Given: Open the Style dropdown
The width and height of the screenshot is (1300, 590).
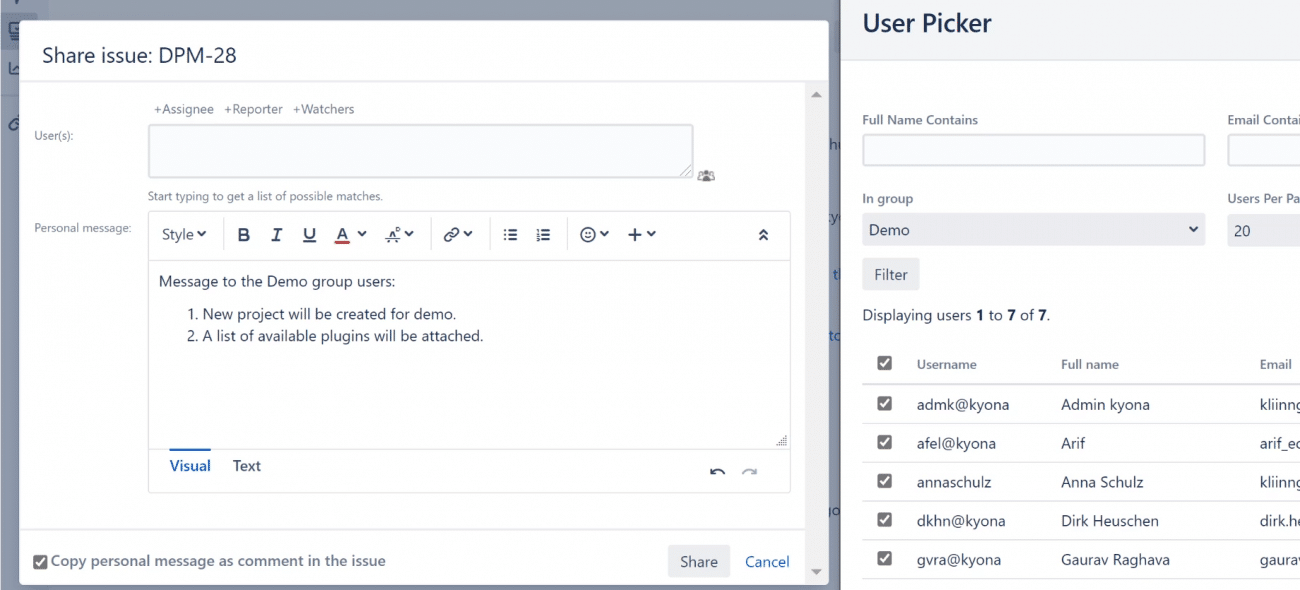Looking at the screenshot, I should [x=184, y=235].
